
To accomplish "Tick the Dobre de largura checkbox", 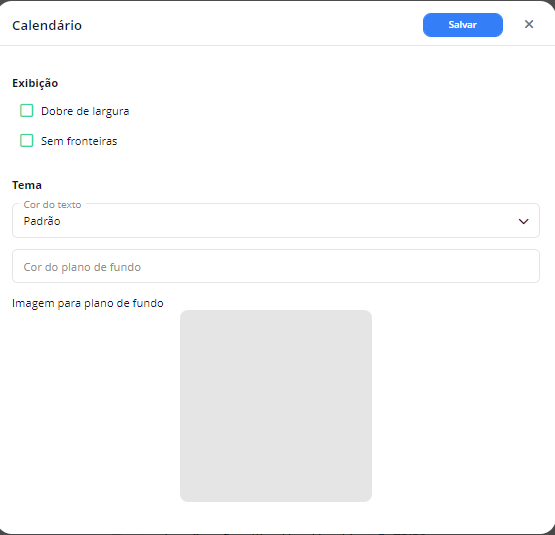I will pyautogui.click(x=27, y=110).
